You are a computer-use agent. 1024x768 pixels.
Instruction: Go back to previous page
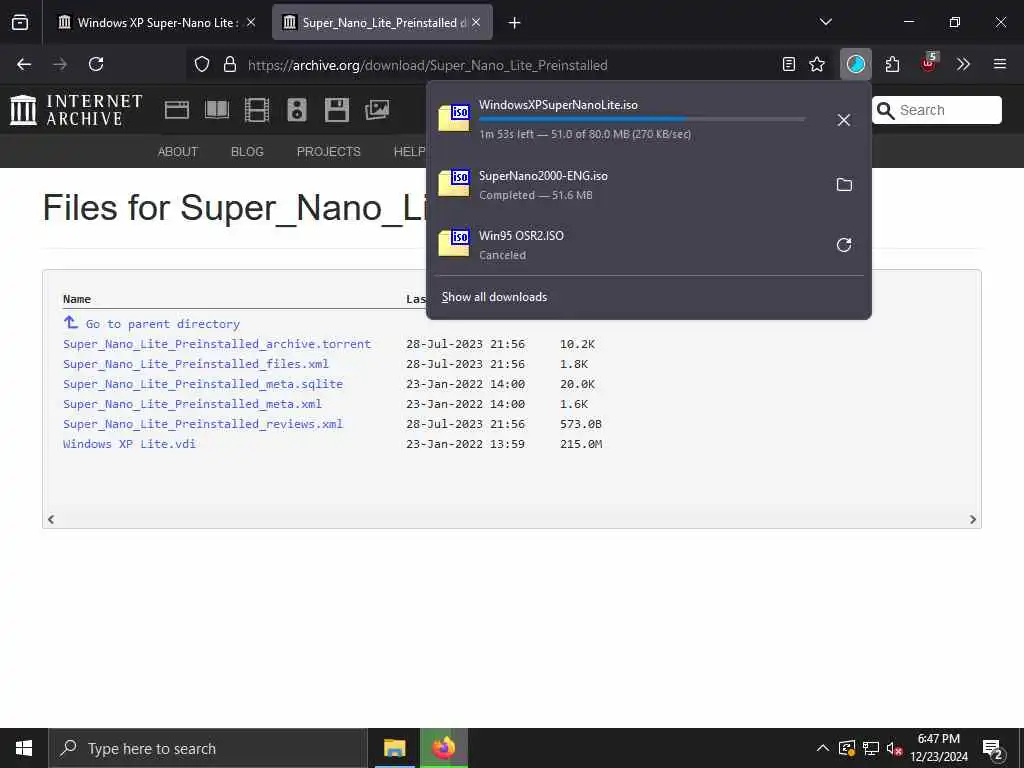(x=24, y=64)
